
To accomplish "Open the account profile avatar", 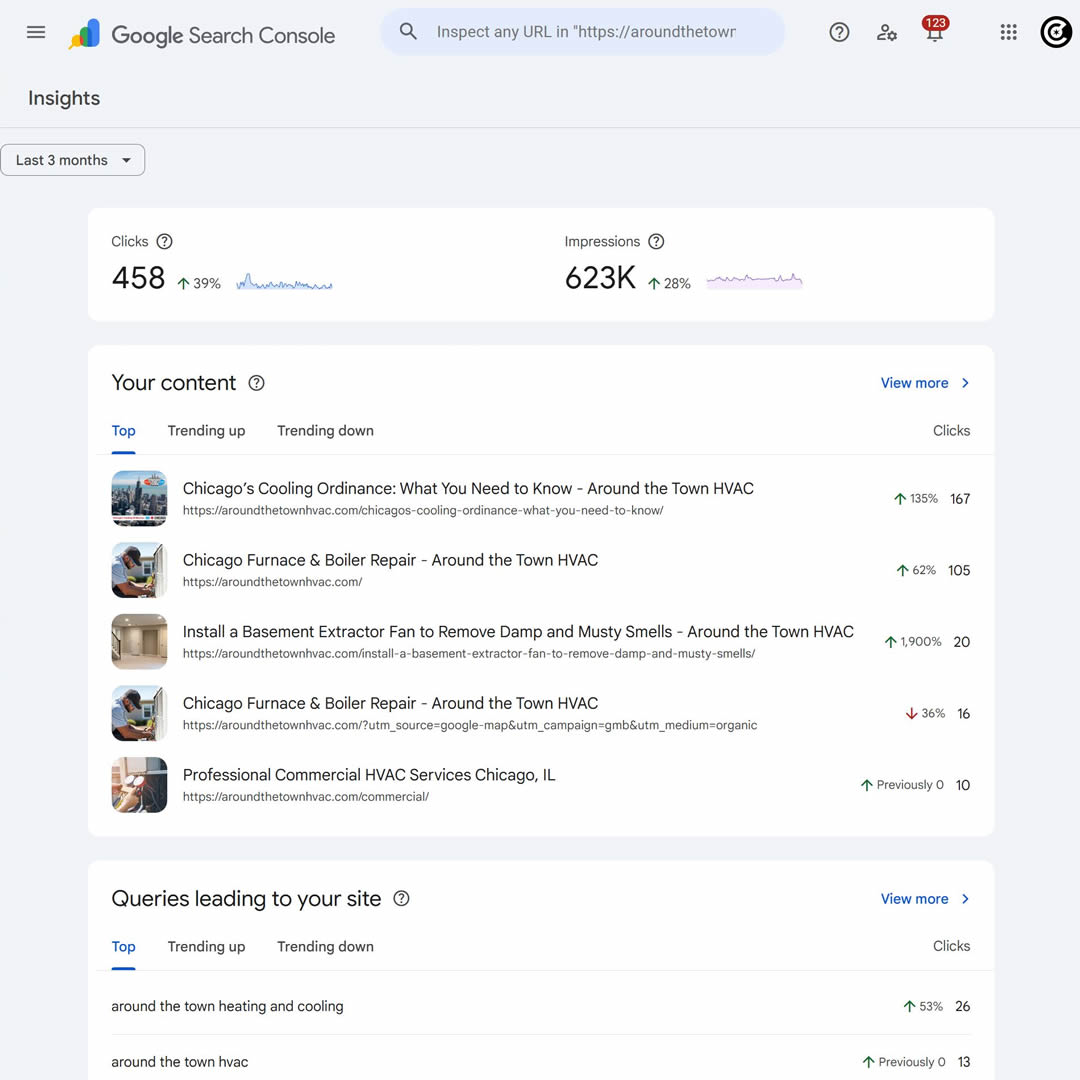I will tap(1056, 32).
